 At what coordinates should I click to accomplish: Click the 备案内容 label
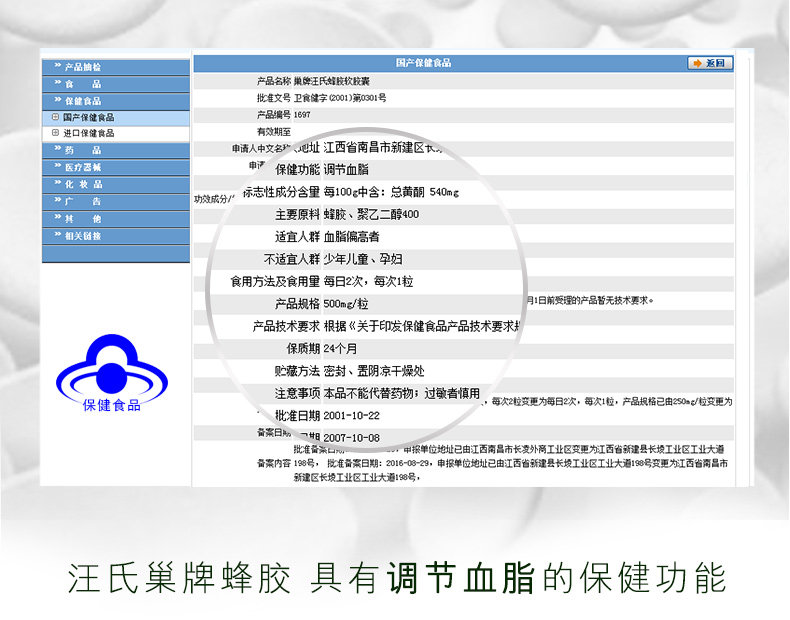pyautogui.click(x=274, y=463)
